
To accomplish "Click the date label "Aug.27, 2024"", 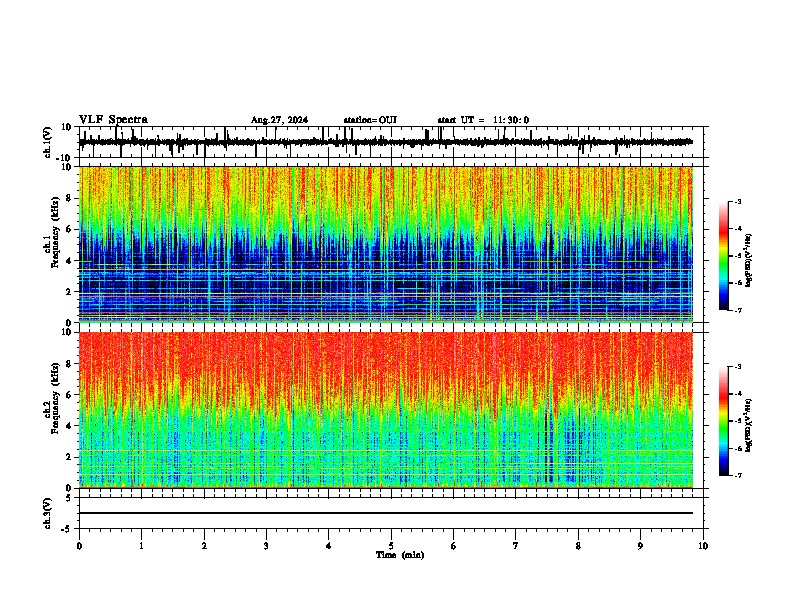I will click(279, 120).
